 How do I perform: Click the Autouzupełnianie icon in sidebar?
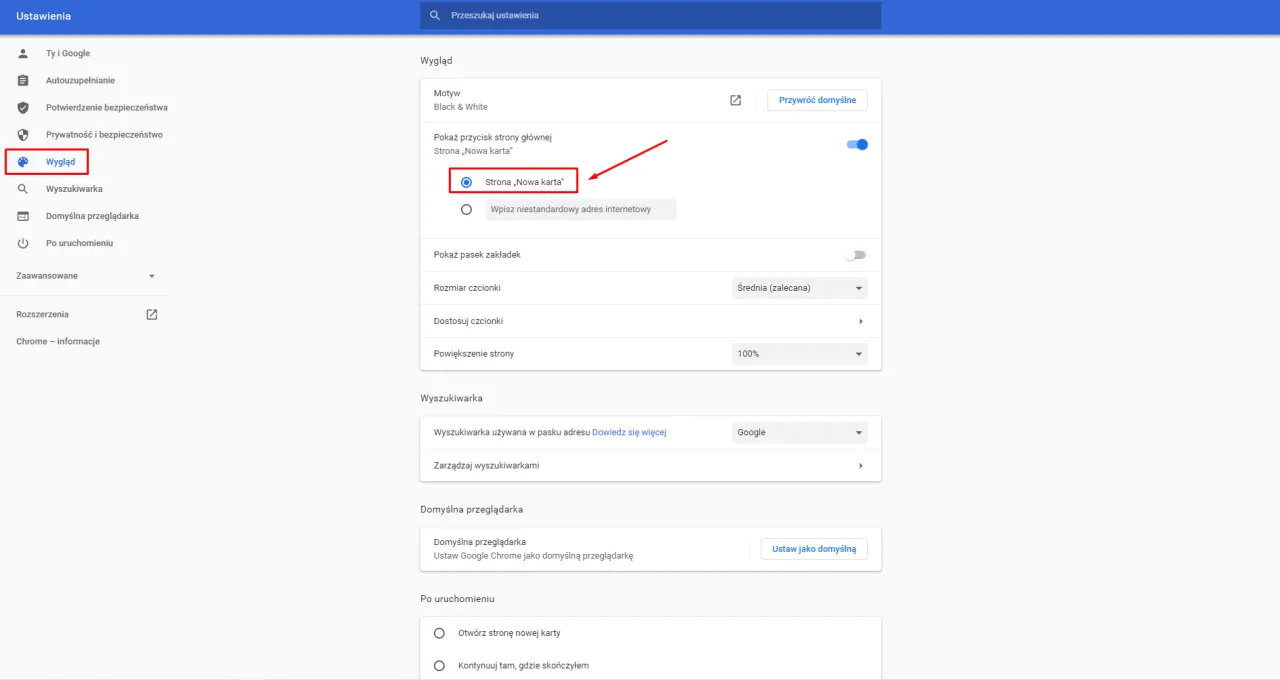tap(22, 80)
